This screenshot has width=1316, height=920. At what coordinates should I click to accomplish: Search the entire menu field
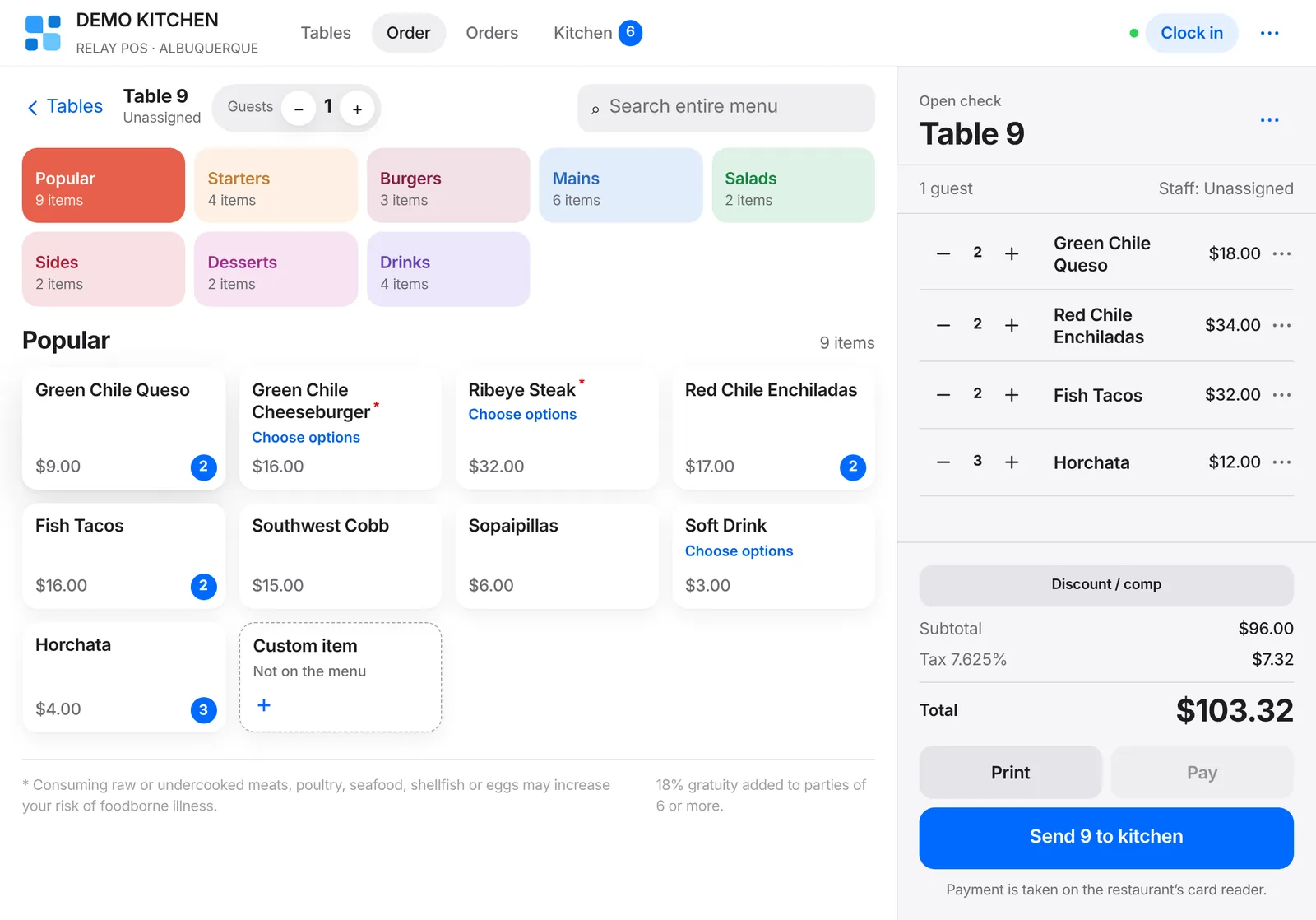[x=726, y=108]
